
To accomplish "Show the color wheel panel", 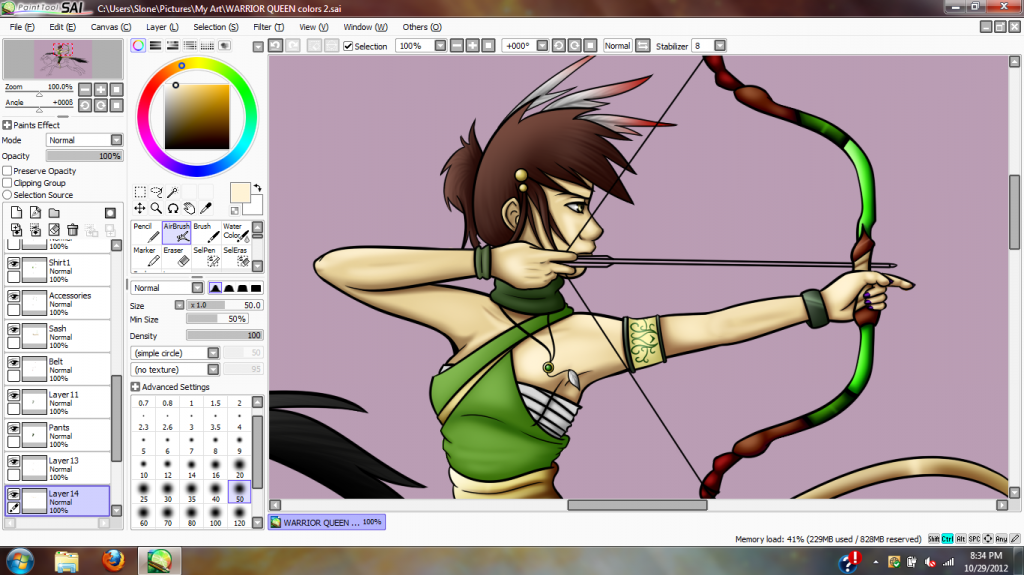I will click(138, 46).
